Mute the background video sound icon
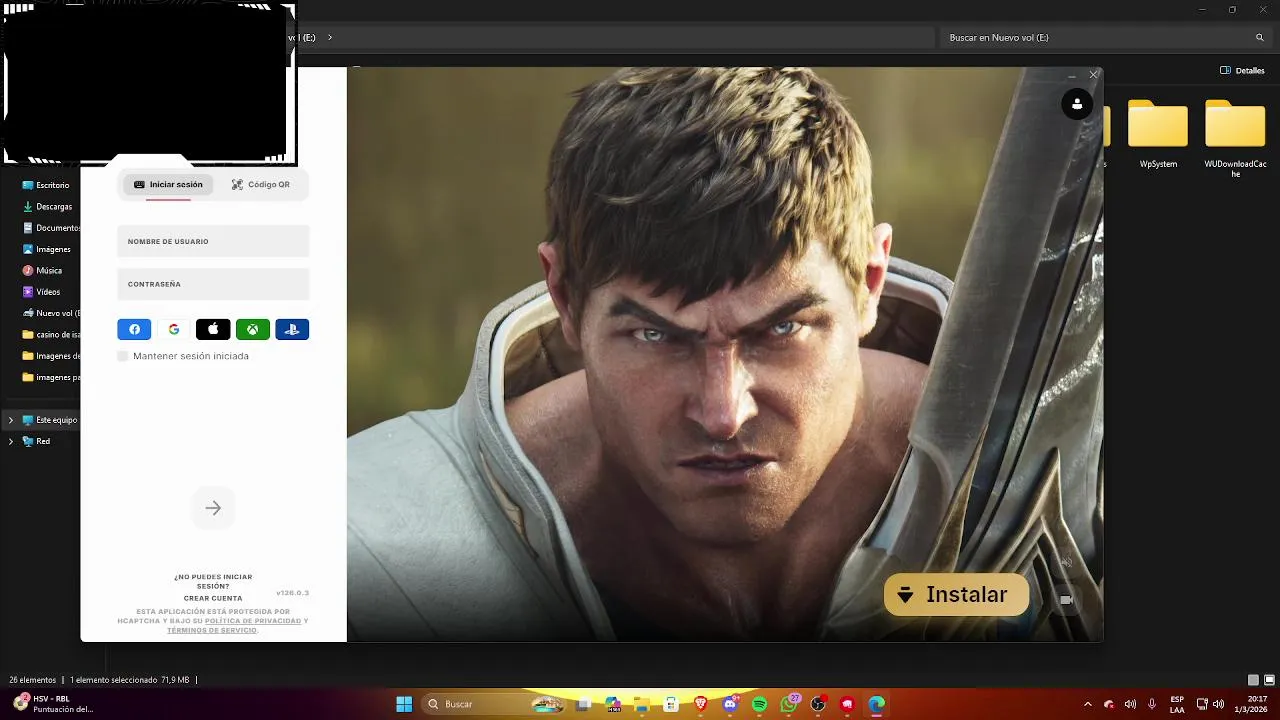1280x720 pixels. click(1066, 563)
